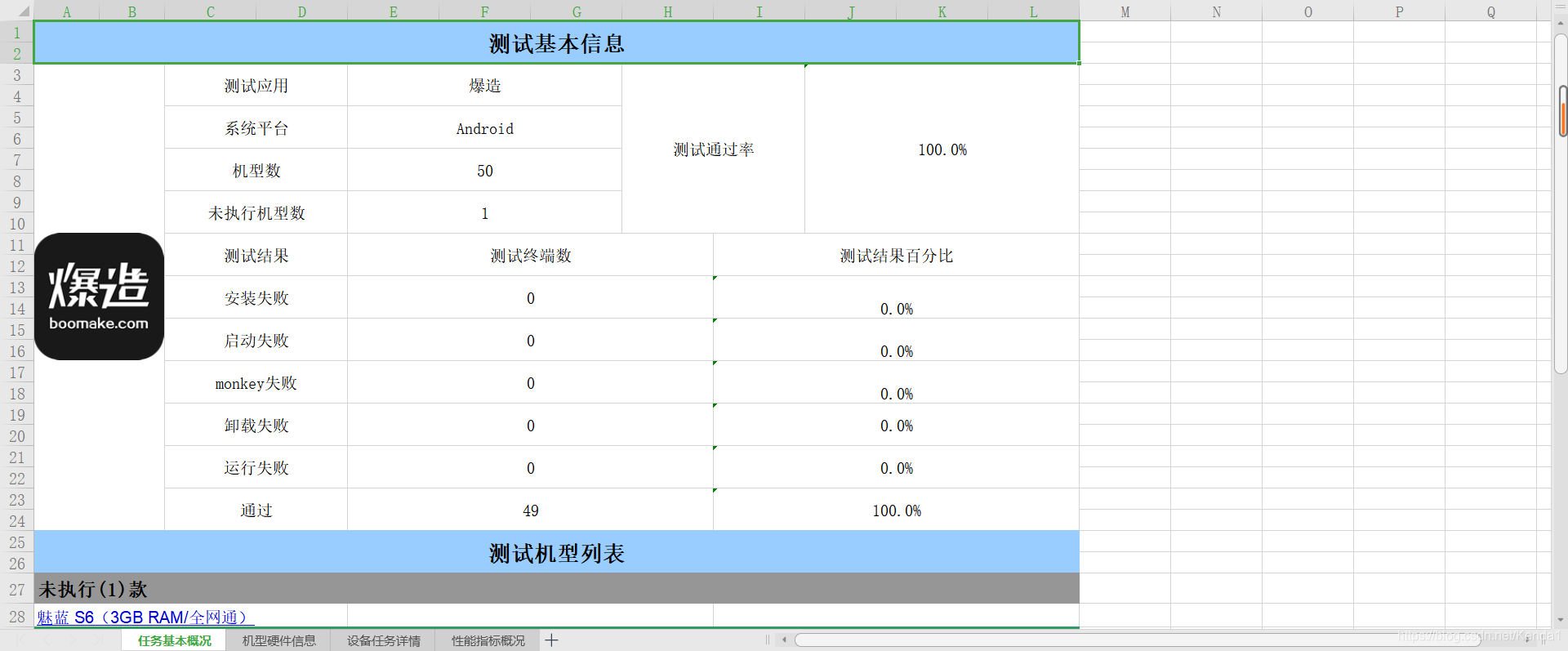Viewport: 1568px width, 651px height.
Task: Select row 28 header
Action: click(x=16, y=617)
